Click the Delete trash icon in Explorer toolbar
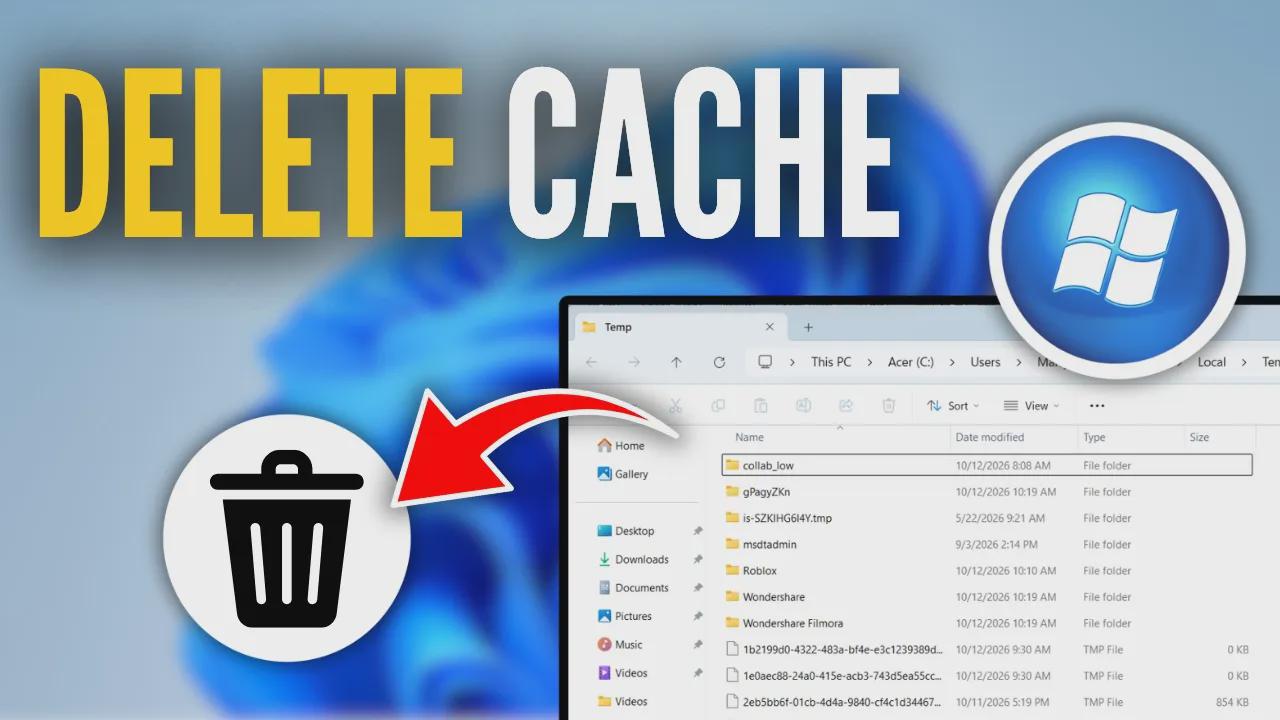This screenshot has width=1280, height=720. click(889, 406)
